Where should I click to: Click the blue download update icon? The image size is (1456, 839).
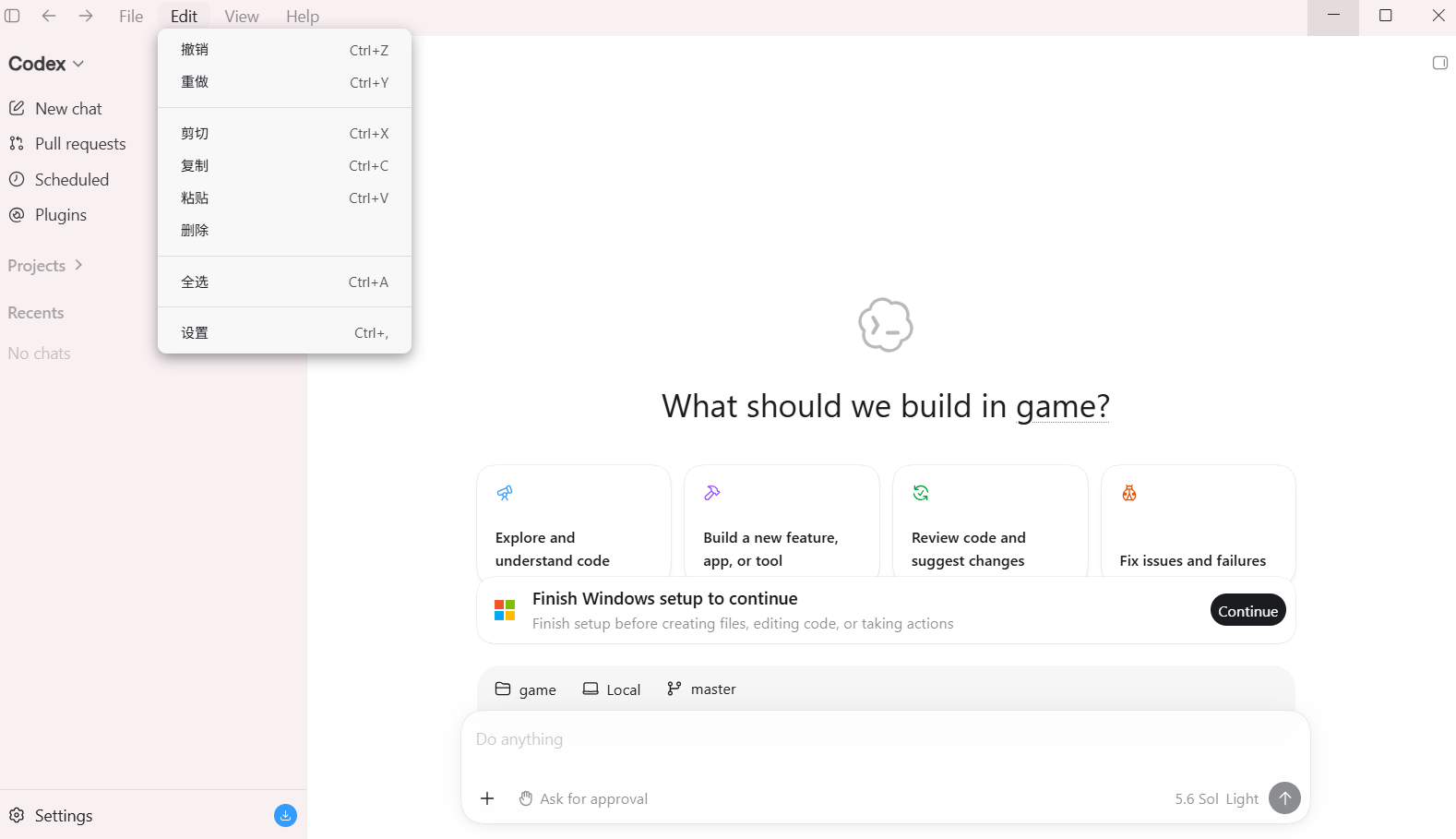pyautogui.click(x=285, y=815)
